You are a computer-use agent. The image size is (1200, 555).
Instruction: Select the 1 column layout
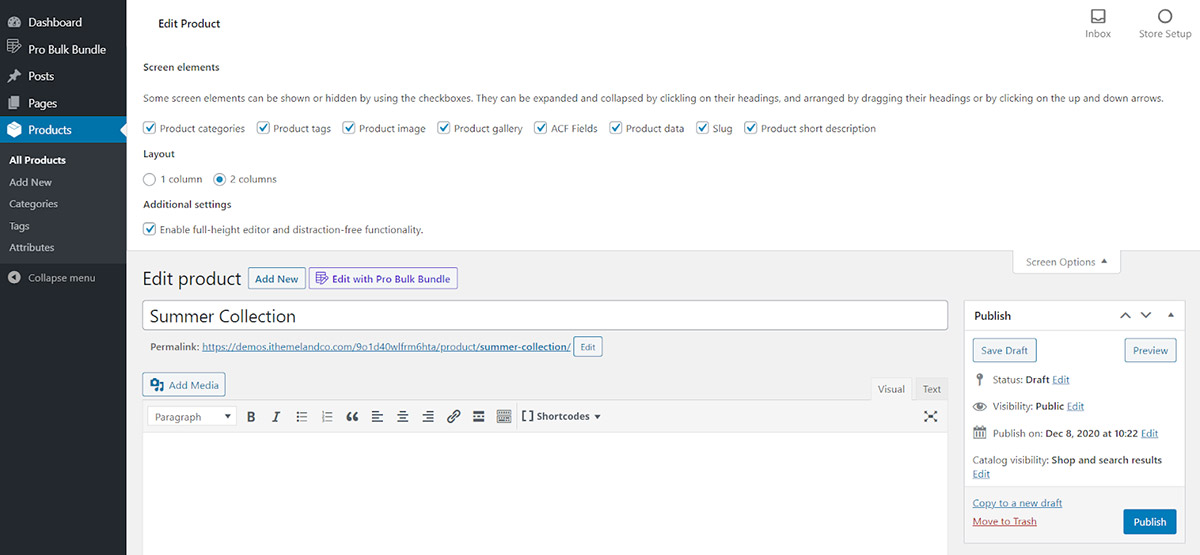point(150,179)
